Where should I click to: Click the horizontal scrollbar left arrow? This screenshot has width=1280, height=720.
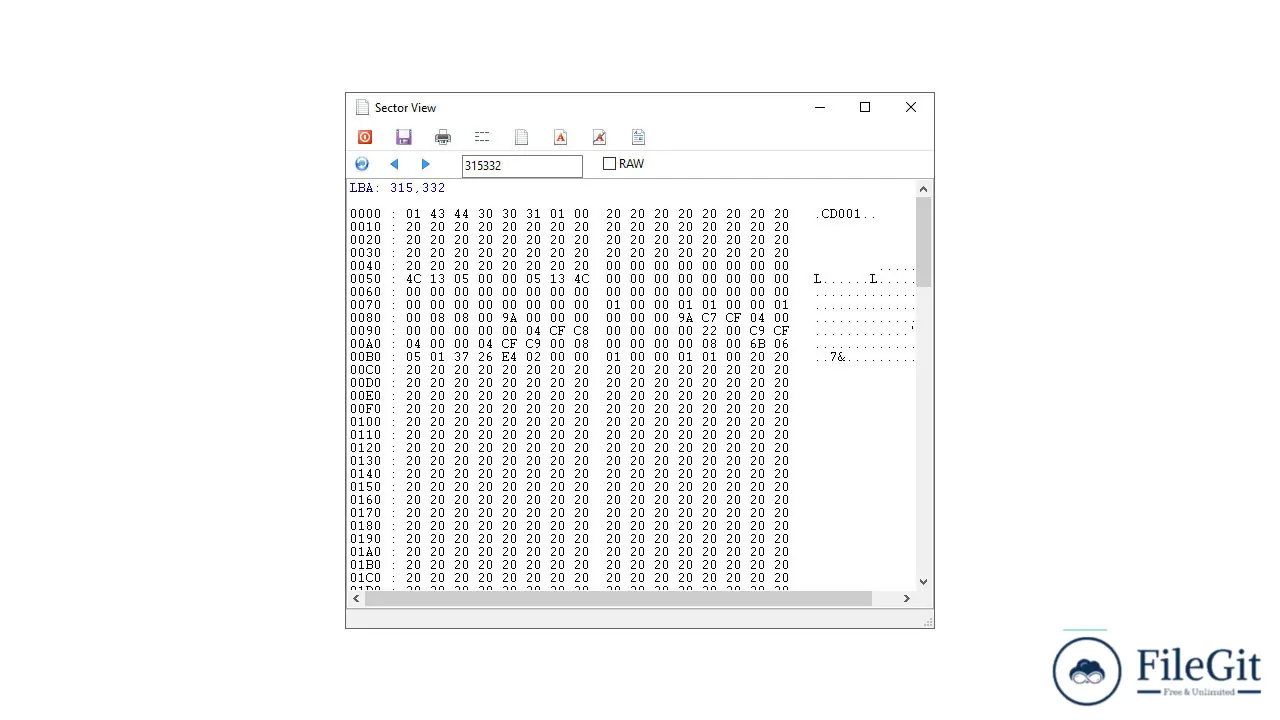[x=357, y=598]
